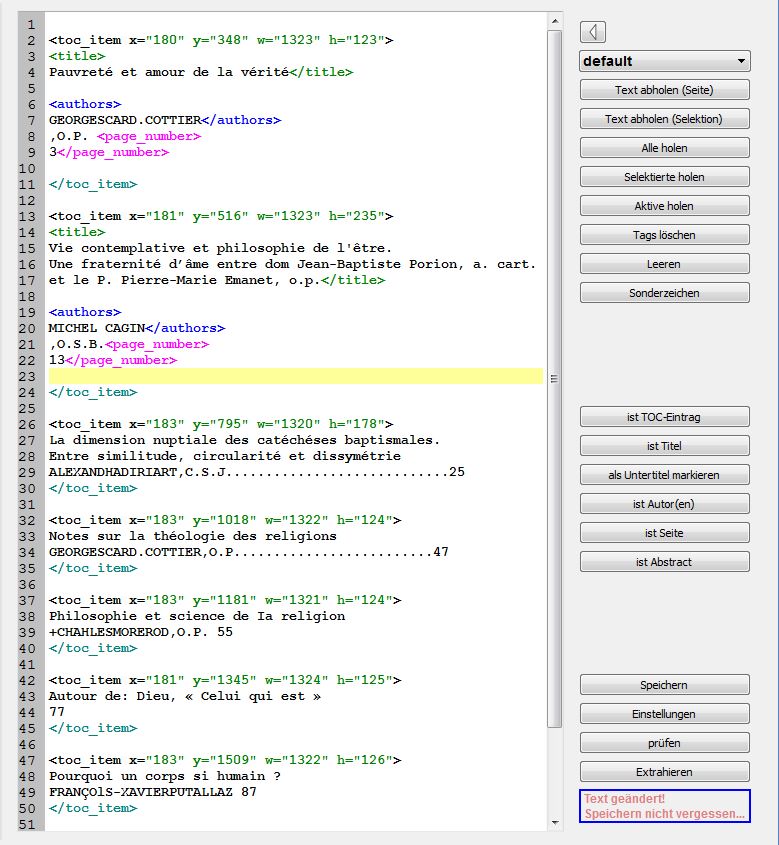This screenshot has height=845, width=779.
Task: Open 'Einstellungen' settings button
Action: pos(664,715)
